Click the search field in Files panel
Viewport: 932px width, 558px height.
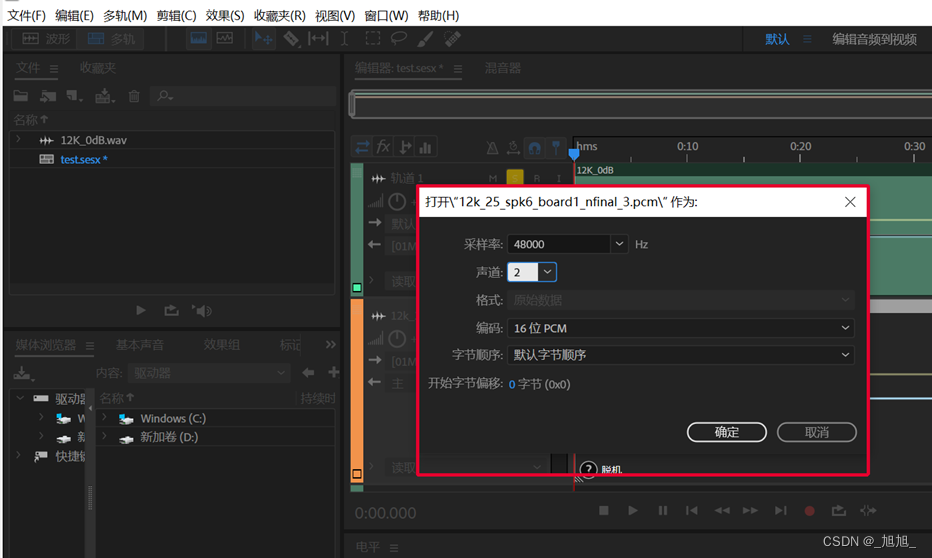coord(244,96)
